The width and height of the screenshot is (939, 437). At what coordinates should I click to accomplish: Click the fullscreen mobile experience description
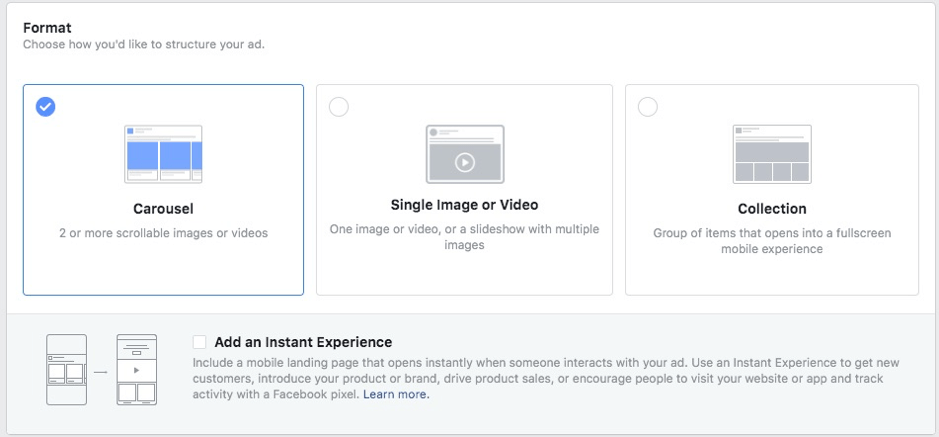tap(772, 241)
